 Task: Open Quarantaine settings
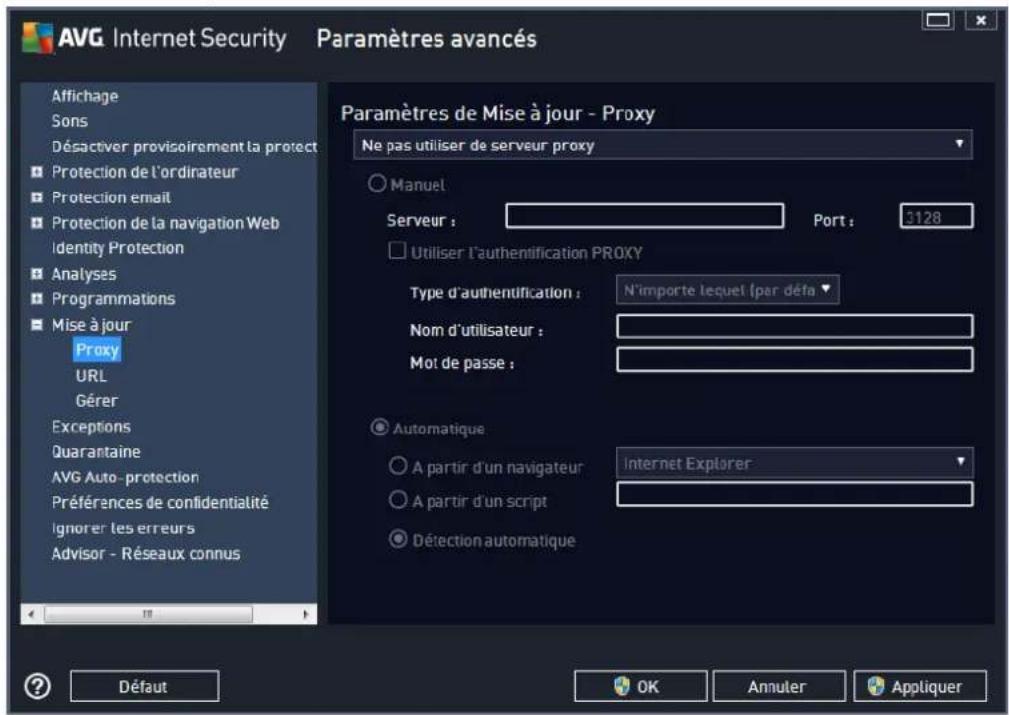pyautogui.click(x=96, y=452)
